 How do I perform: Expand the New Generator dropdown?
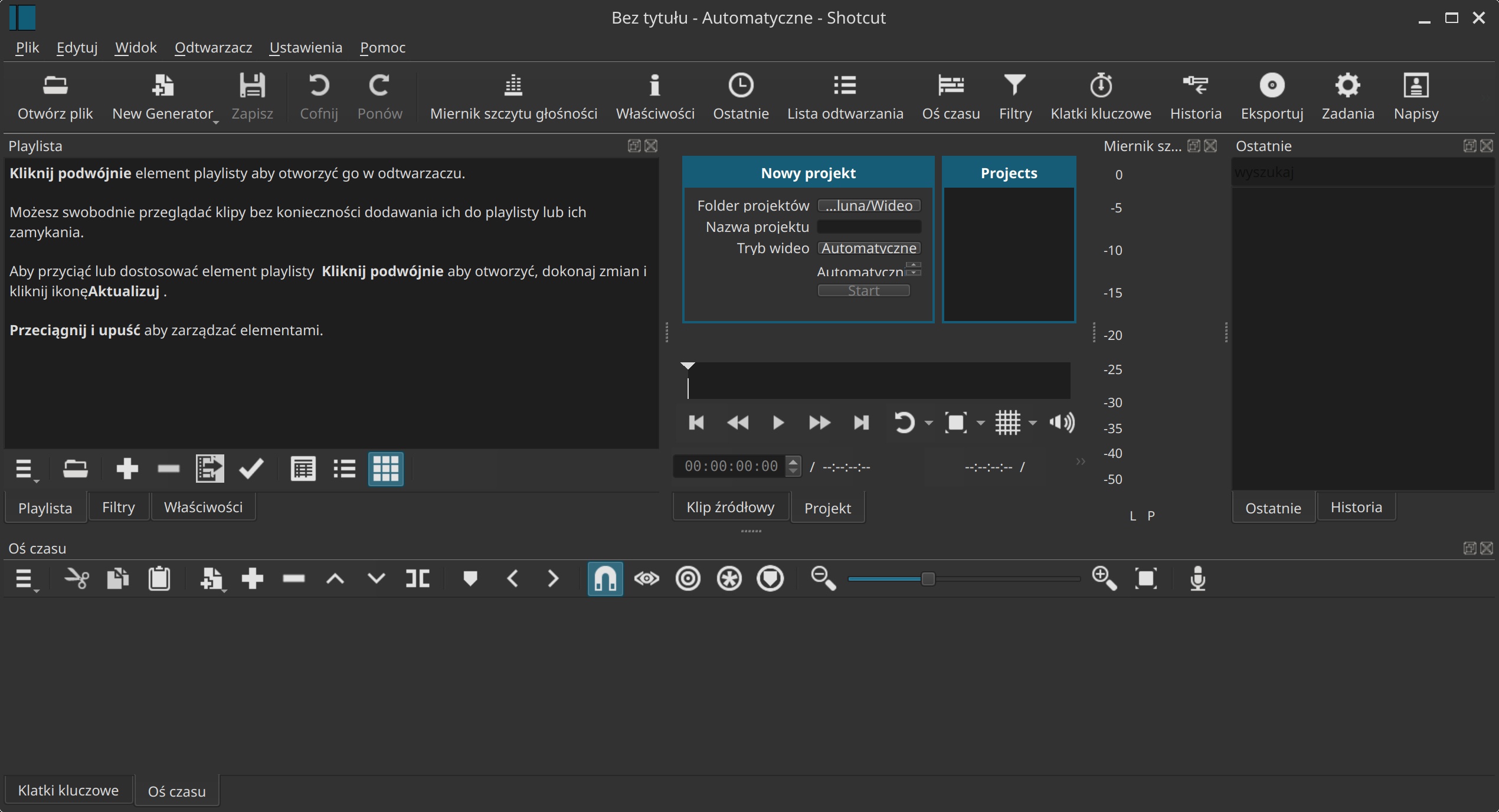[216, 121]
